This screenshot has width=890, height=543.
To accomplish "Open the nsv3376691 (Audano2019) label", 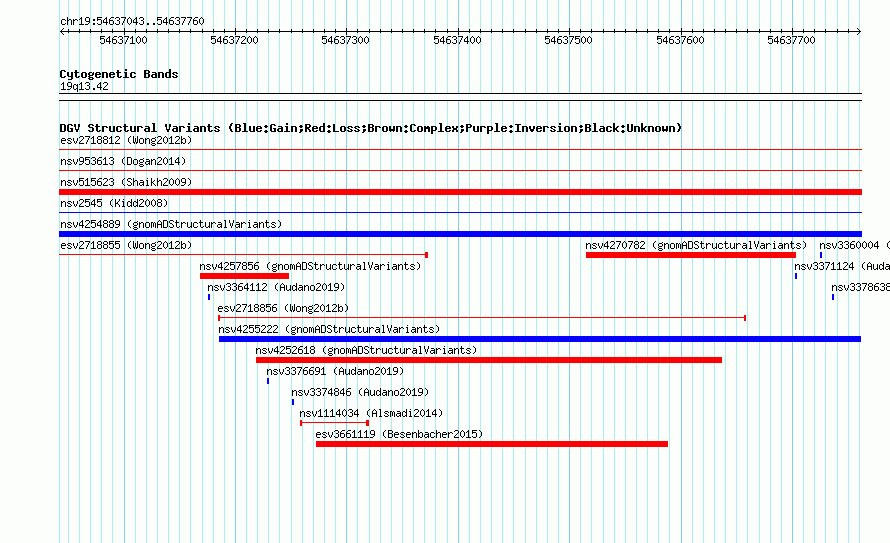I will 335,371.
